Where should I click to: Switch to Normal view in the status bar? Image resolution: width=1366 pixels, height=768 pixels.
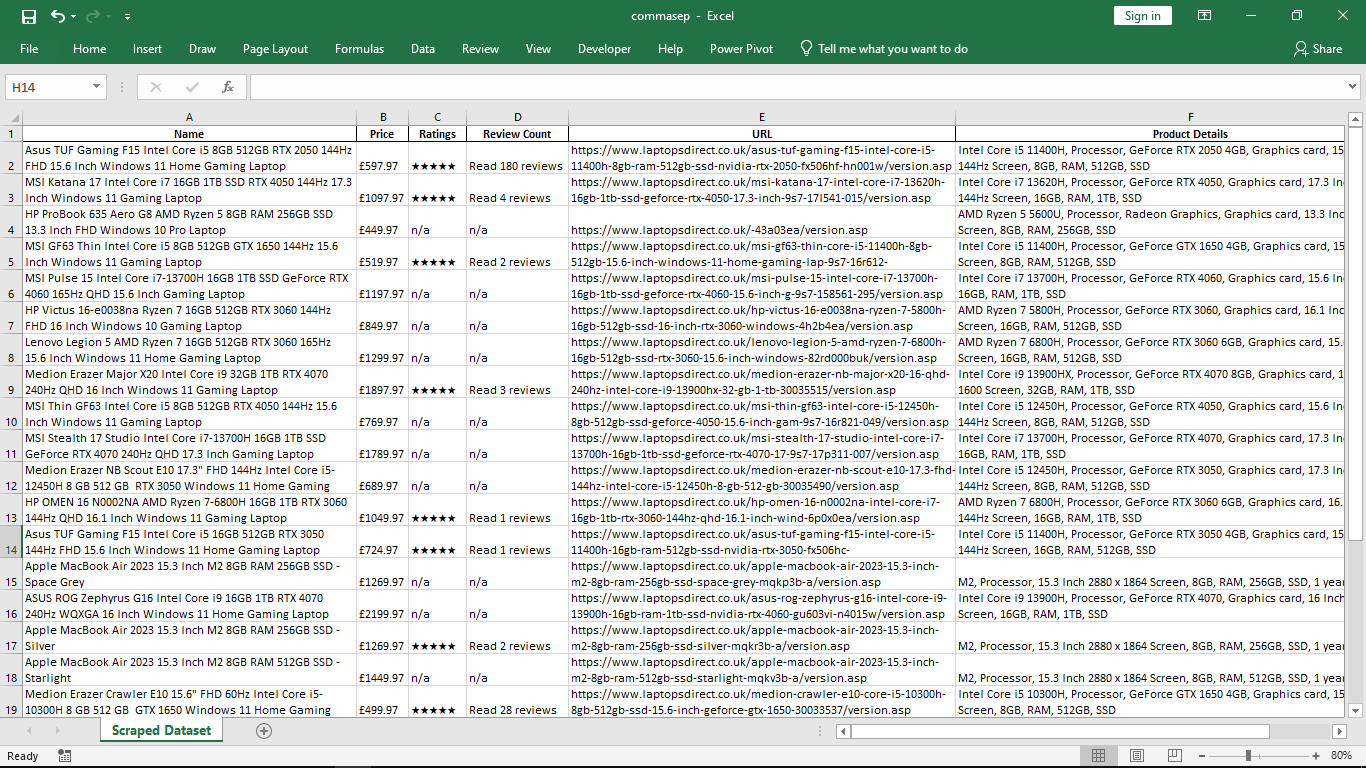tap(1098, 756)
